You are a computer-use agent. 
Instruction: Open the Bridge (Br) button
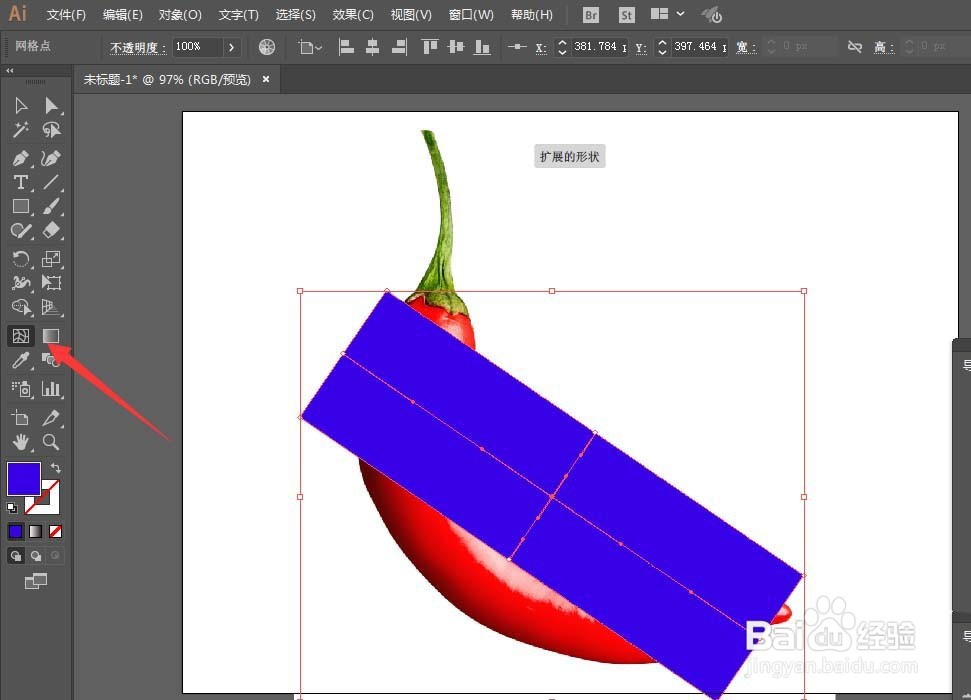(x=591, y=15)
